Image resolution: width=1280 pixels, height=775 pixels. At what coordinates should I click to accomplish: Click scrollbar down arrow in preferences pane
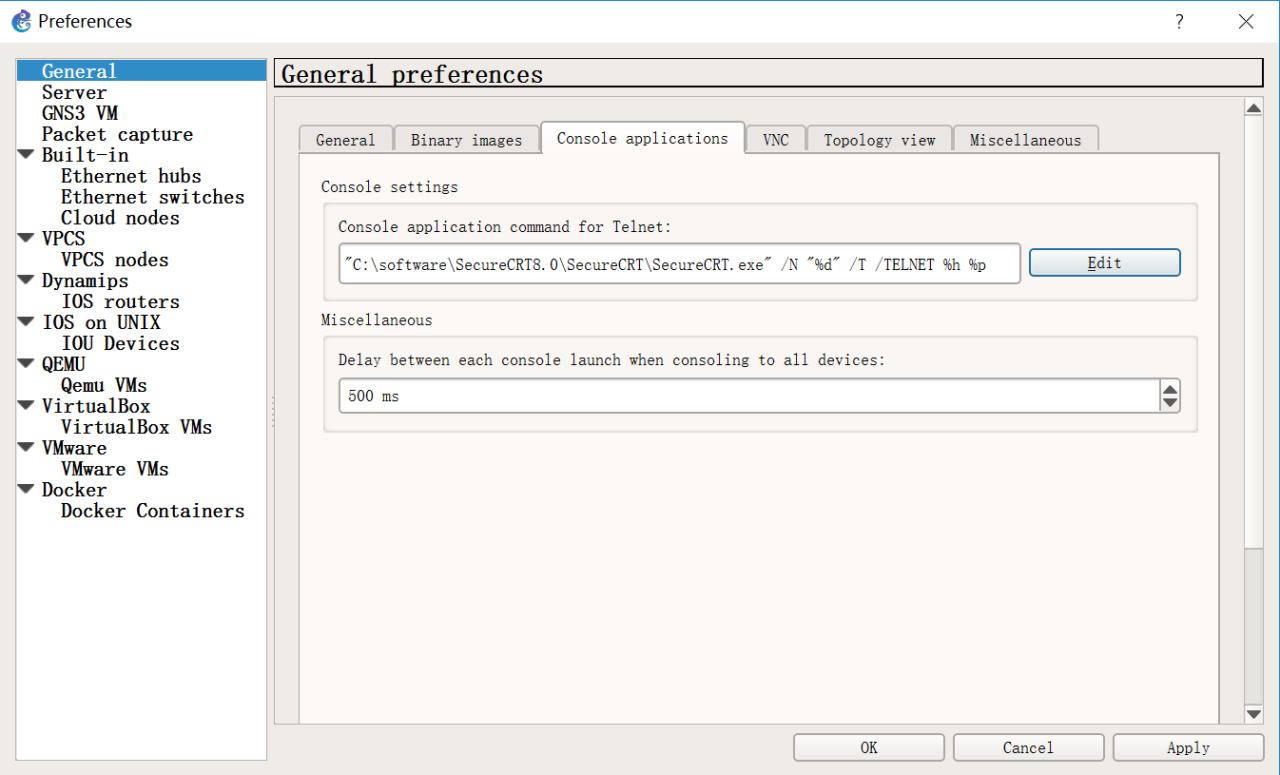[x=1254, y=713]
